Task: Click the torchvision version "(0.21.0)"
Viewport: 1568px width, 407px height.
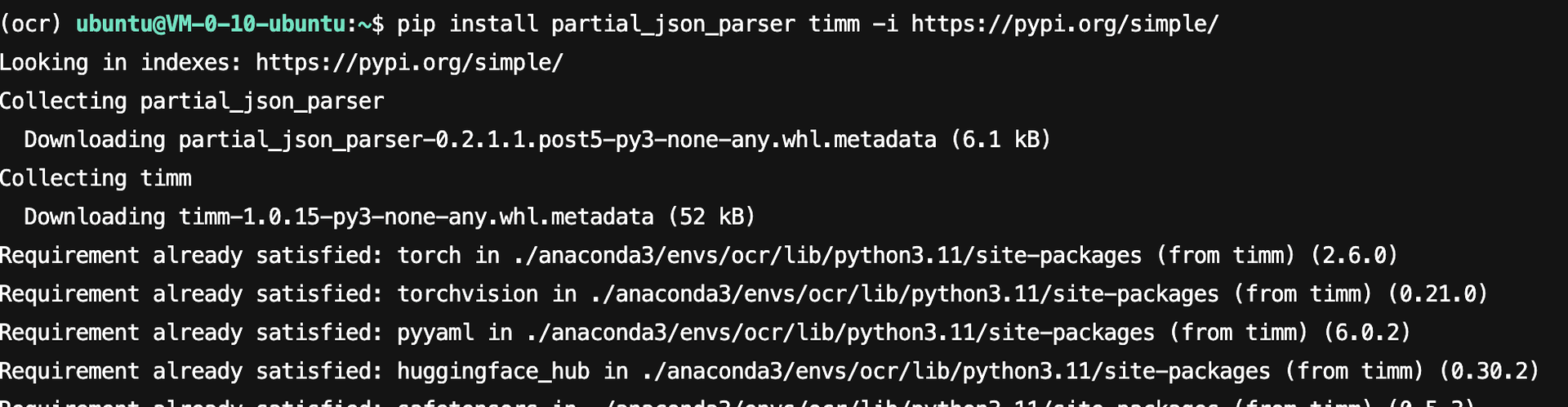Action: point(1438,294)
